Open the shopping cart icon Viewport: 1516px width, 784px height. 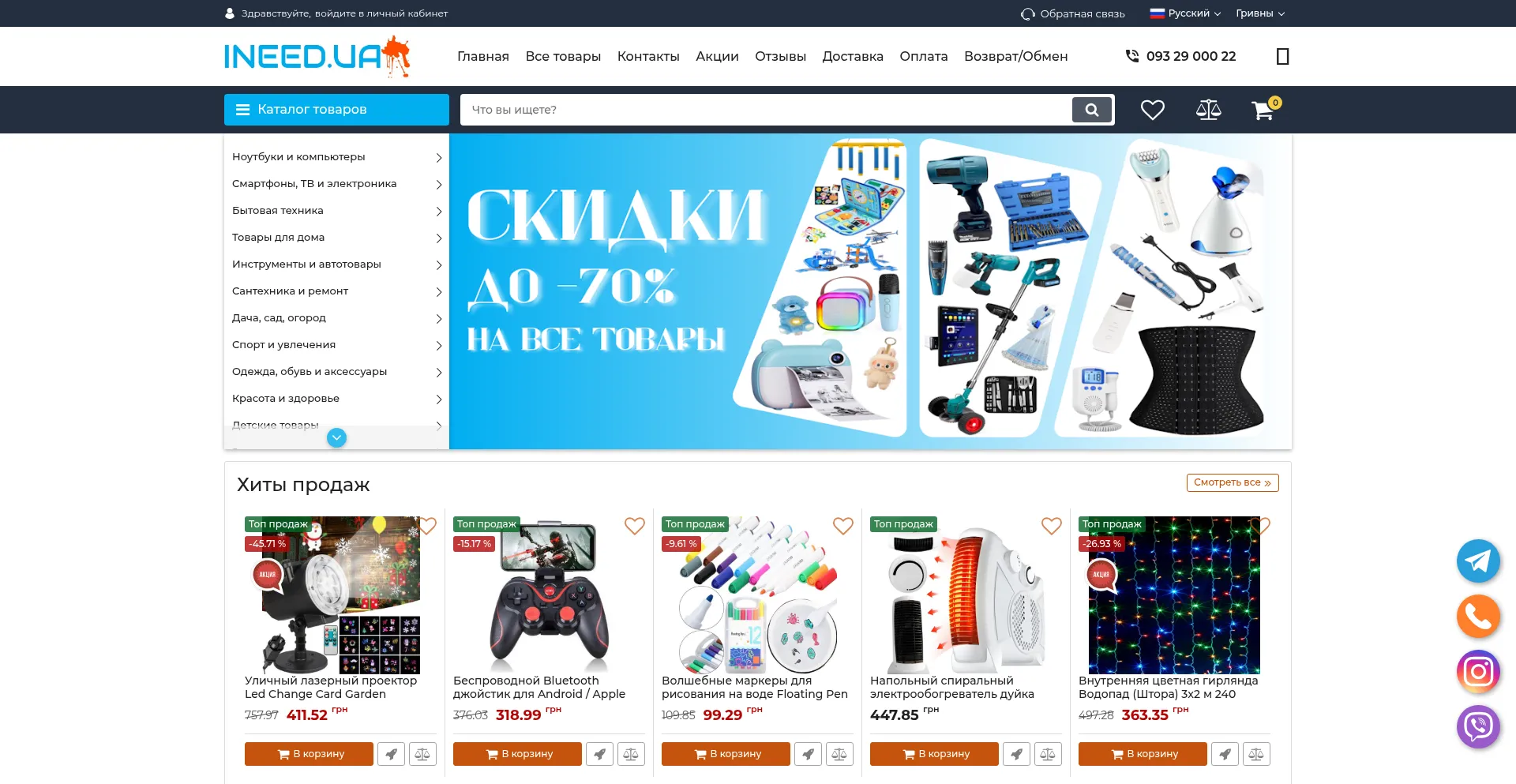coord(1264,110)
